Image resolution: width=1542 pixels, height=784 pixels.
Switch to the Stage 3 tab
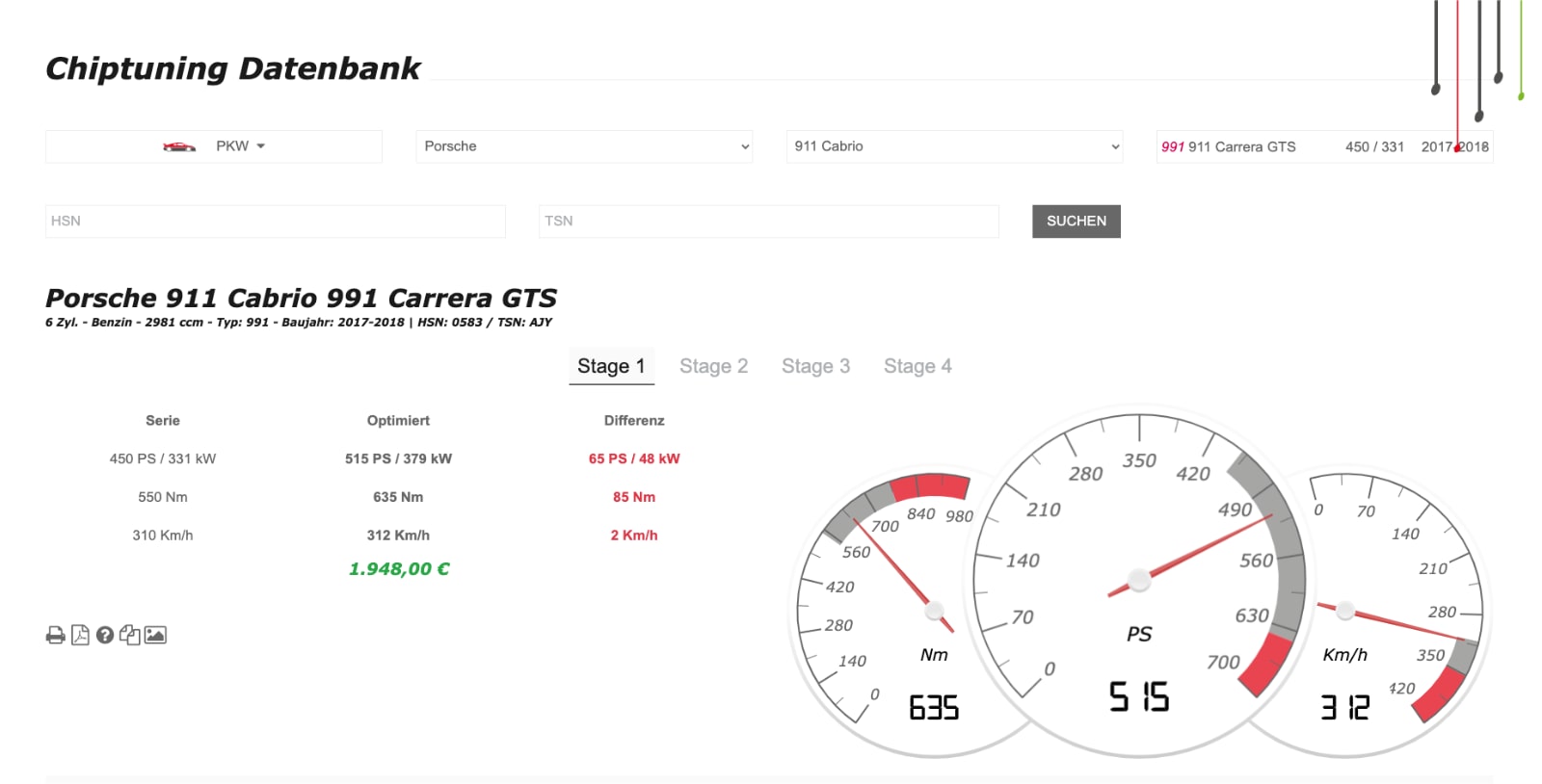[x=815, y=366]
